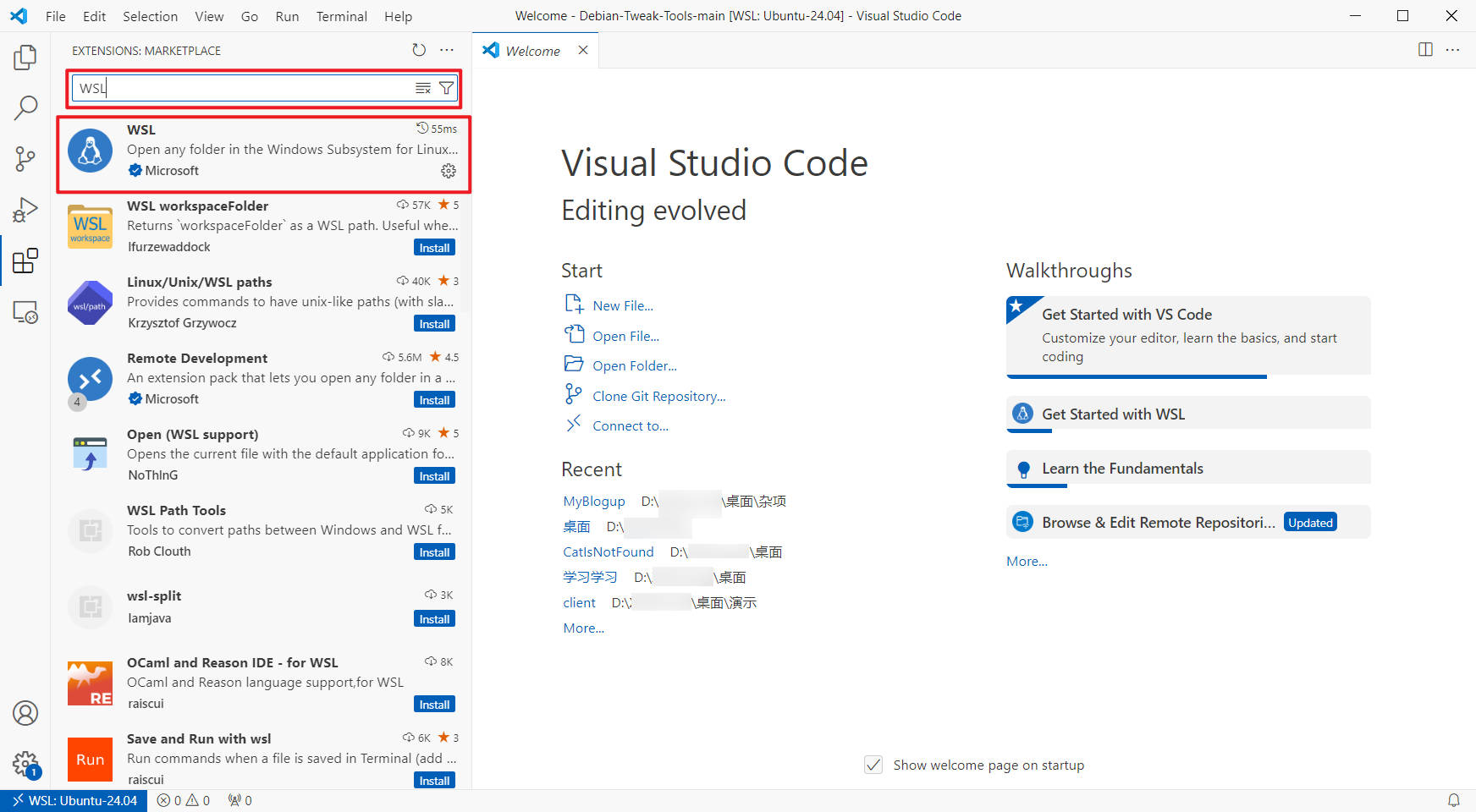Open recent folder CatIsNotFound
Image resolution: width=1476 pixels, height=812 pixels.
pos(609,551)
